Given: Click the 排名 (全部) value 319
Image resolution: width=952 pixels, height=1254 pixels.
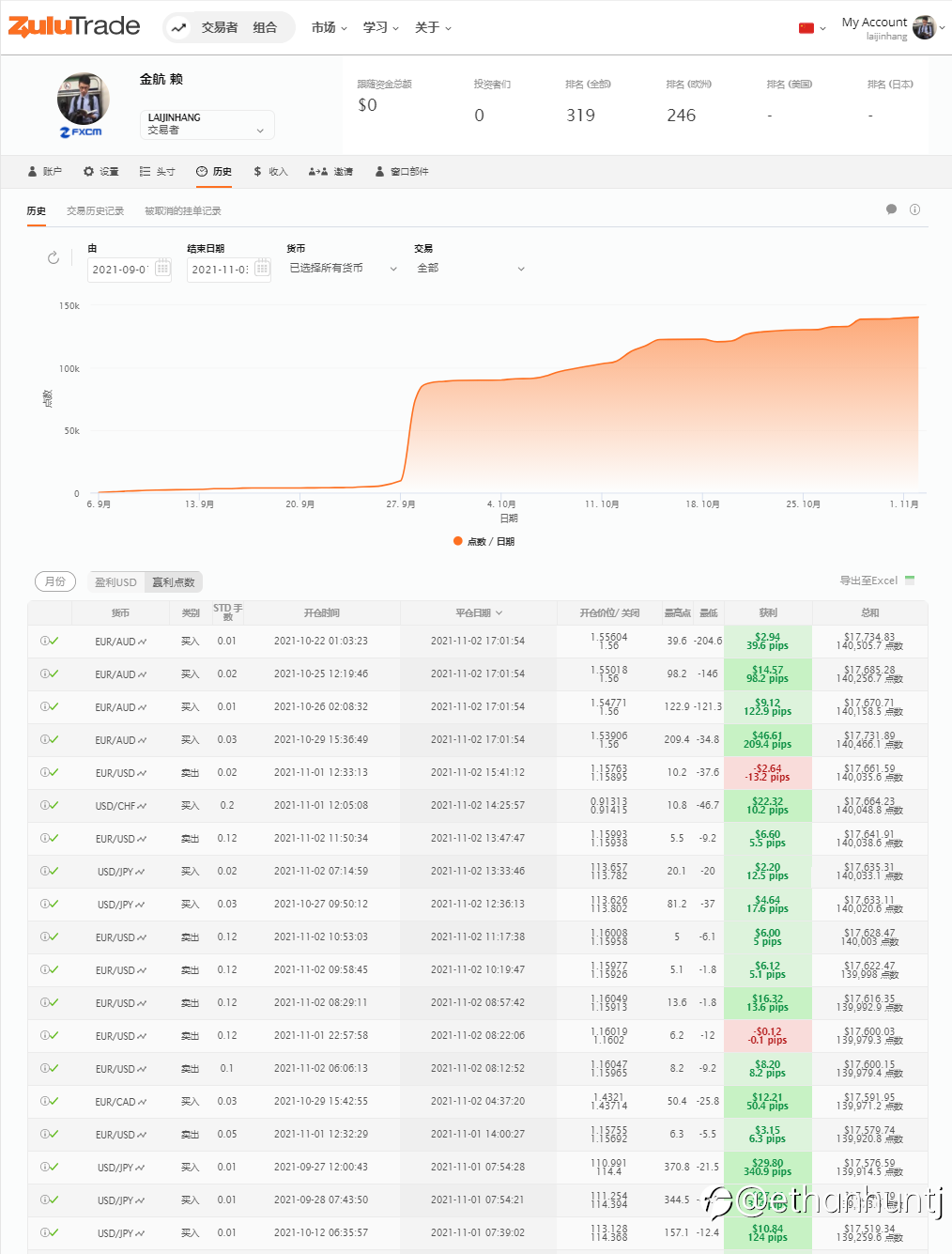Looking at the screenshot, I should 580,116.
